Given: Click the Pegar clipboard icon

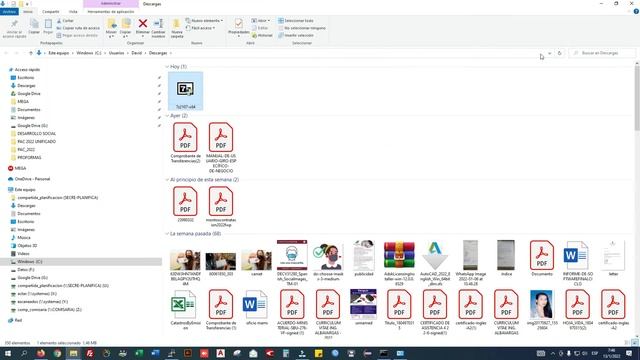Looking at the screenshot, I should coord(48,24).
